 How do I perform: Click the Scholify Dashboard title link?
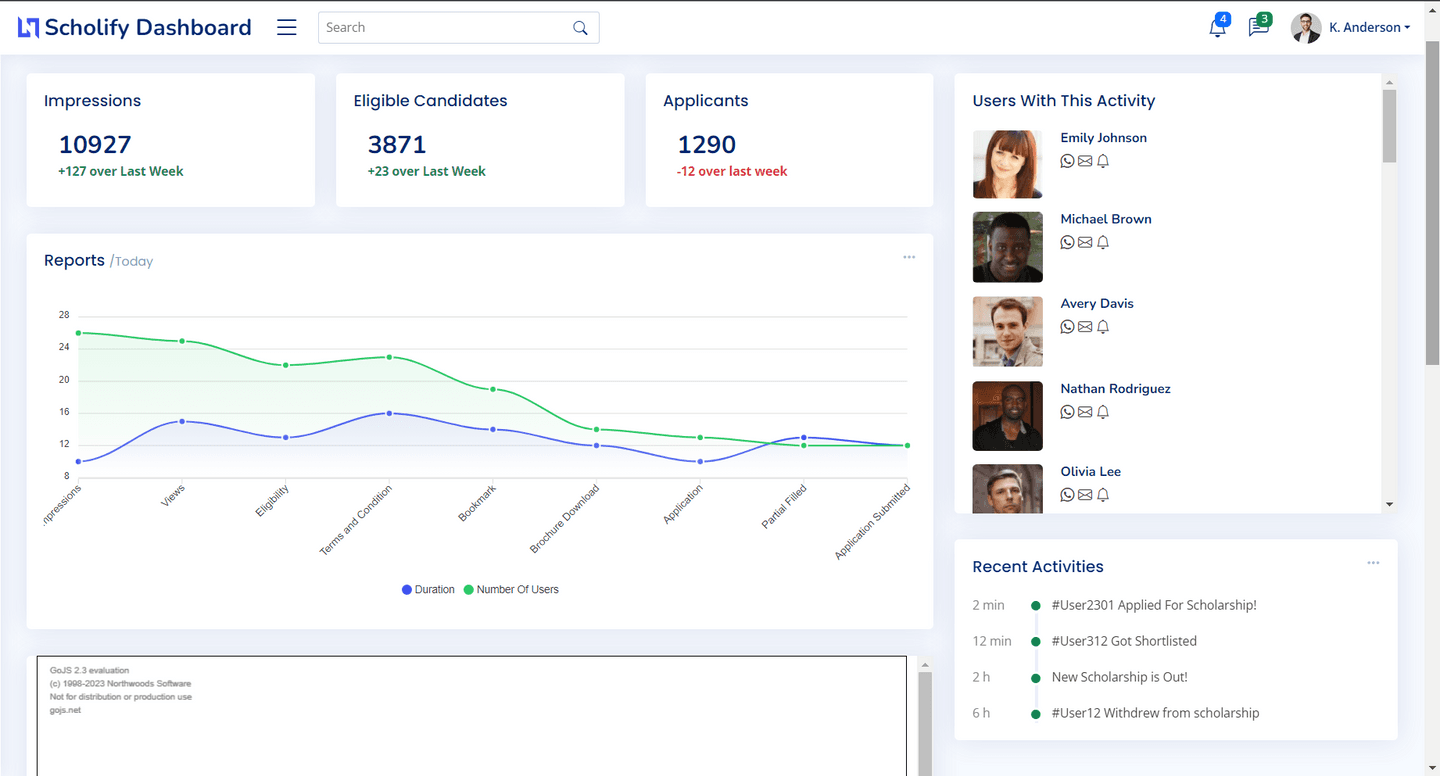(148, 28)
